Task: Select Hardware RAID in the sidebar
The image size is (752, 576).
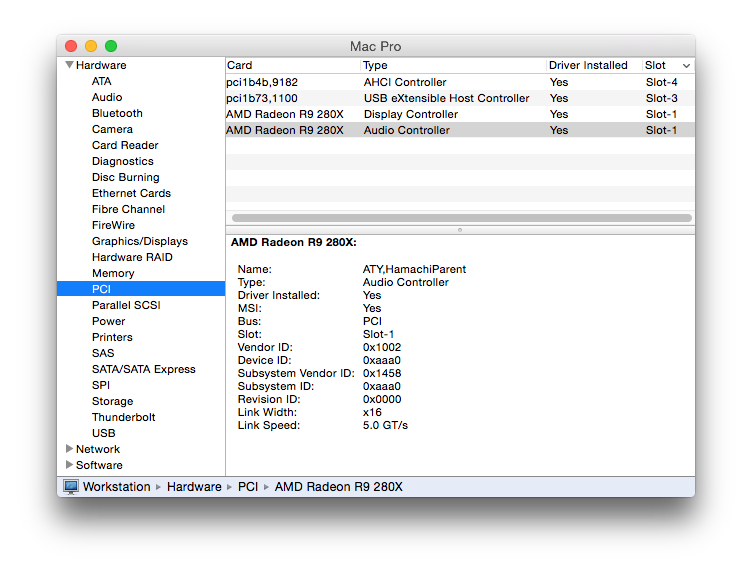Action: point(132,257)
